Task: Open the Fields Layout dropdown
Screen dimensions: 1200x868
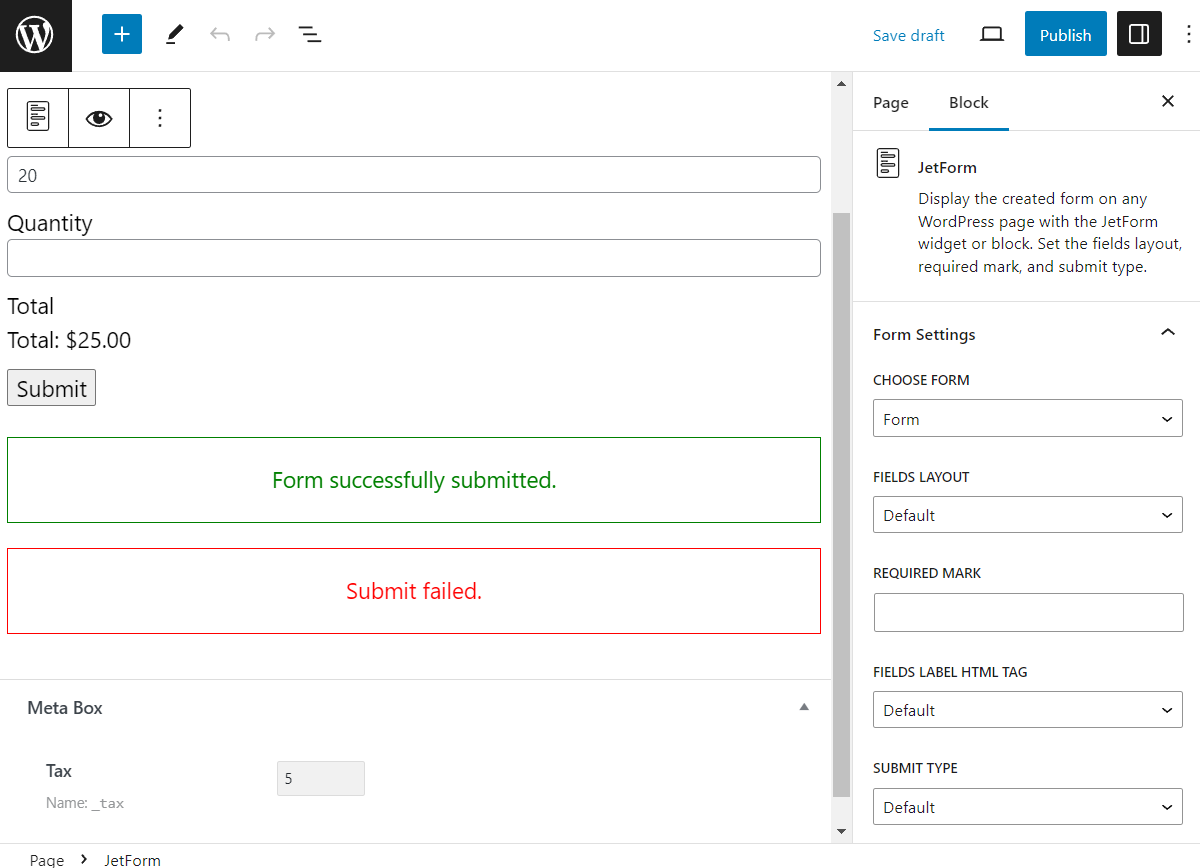Action: [x=1027, y=514]
